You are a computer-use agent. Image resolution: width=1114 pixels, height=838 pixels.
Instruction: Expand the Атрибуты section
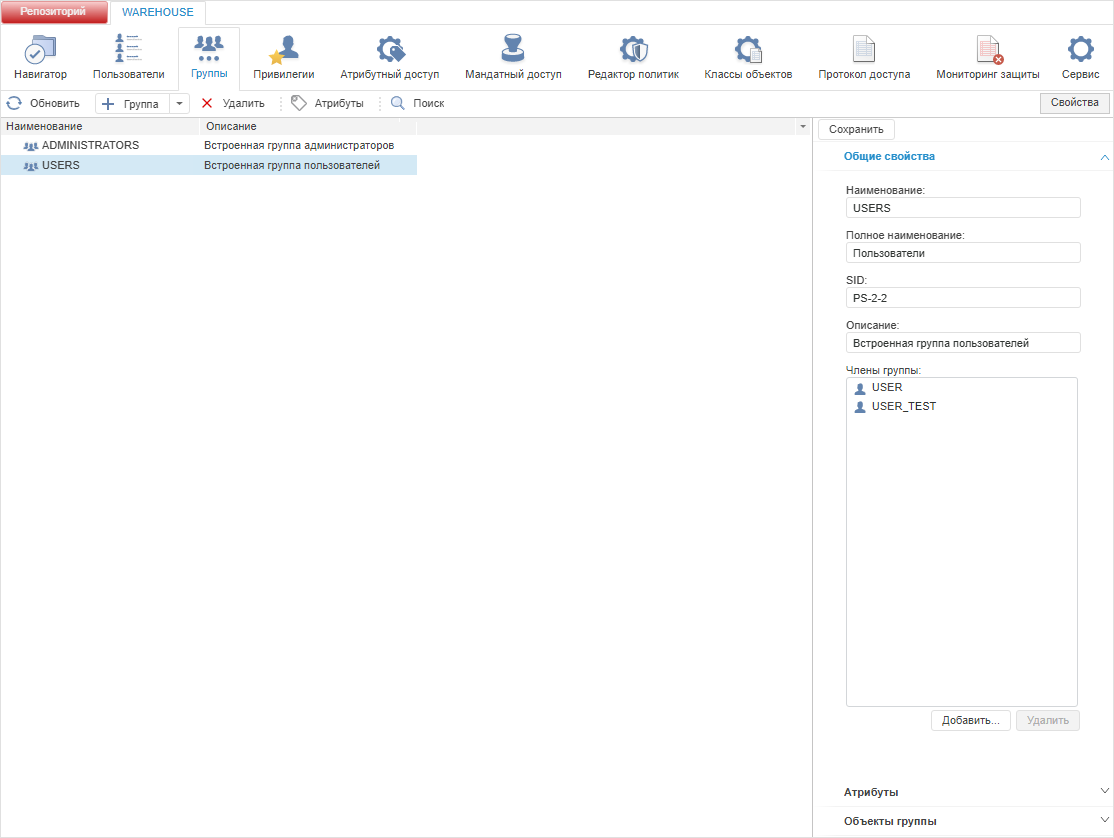click(1104, 791)
